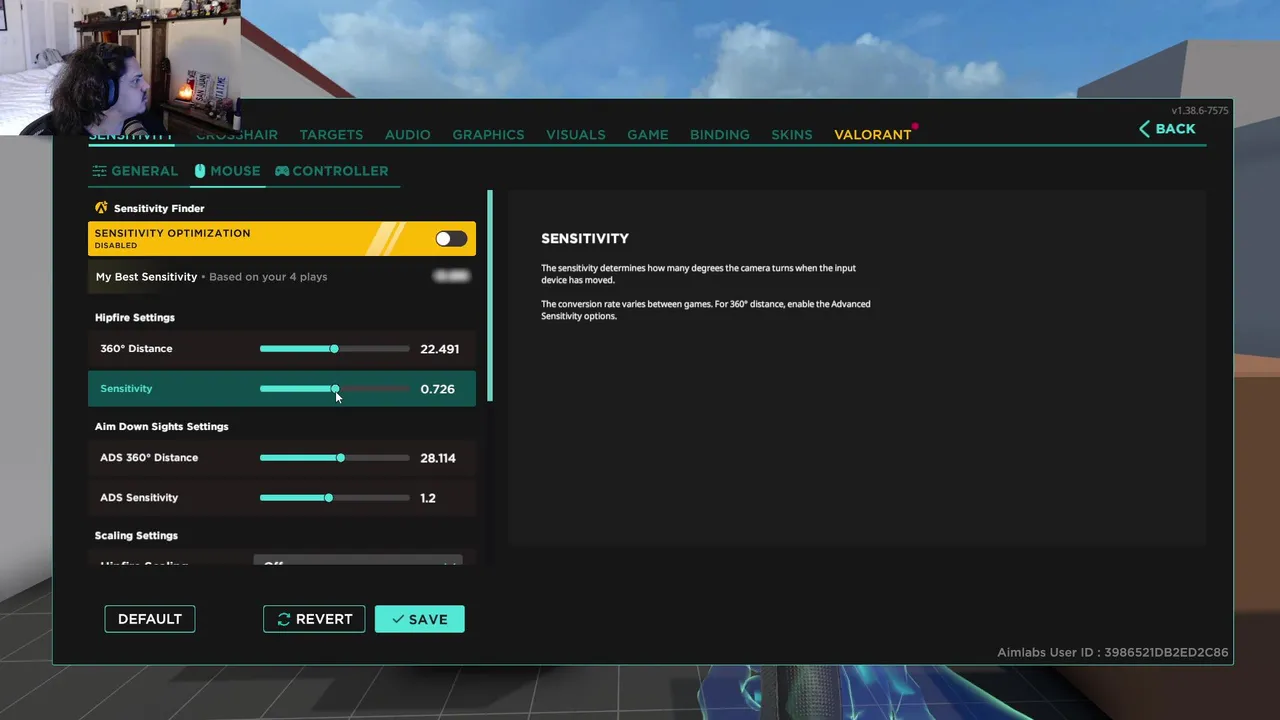Image resolution: width=1280 pixels, height=720 pixels.
Task: Click the 1.2 ADS sensitivity value
Action: (x=428, y=498)
